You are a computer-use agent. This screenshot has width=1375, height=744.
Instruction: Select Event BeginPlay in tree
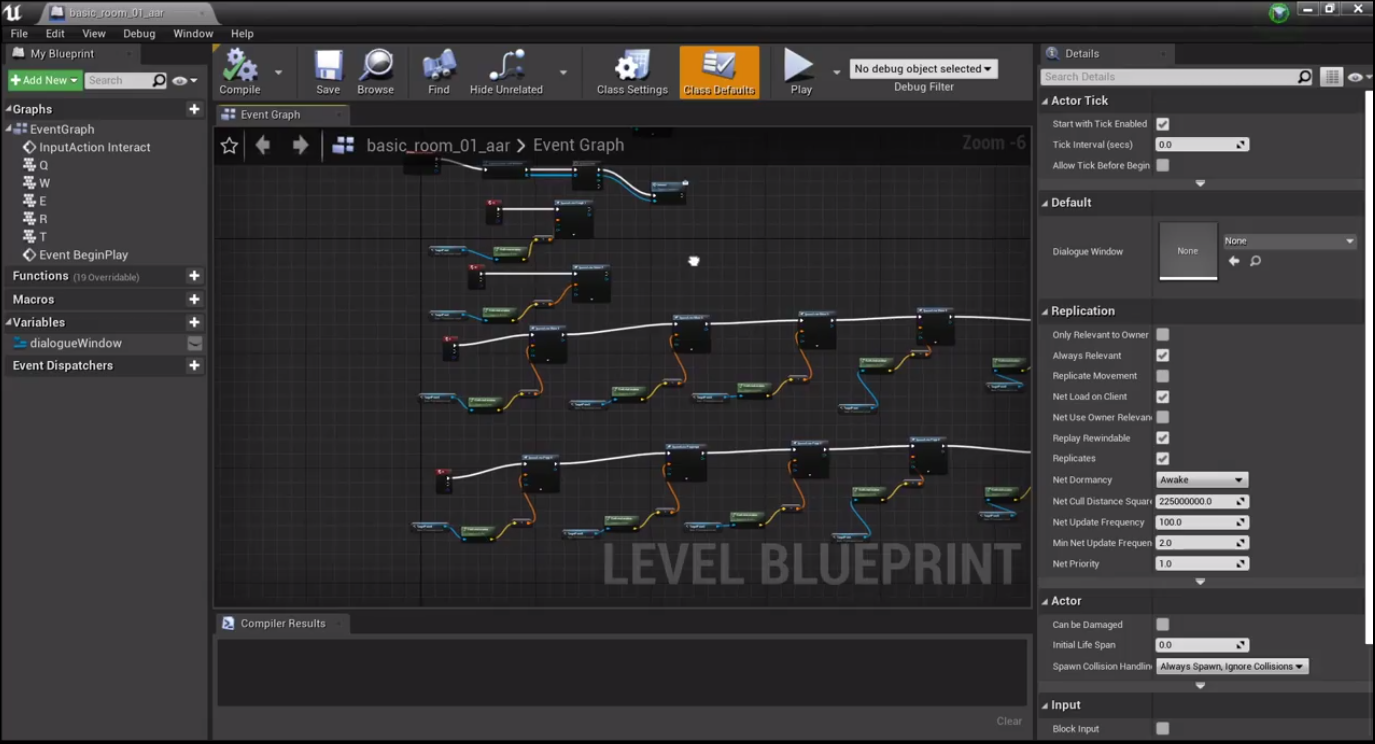coord(83,255)
